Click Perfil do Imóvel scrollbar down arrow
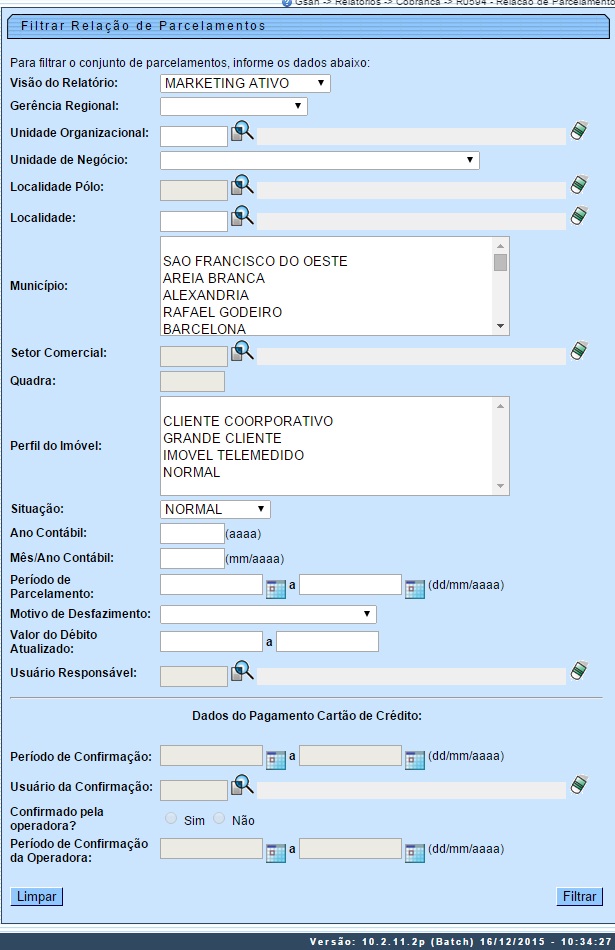The height and width of the screenshot is (950, 615). coord(500,486)
